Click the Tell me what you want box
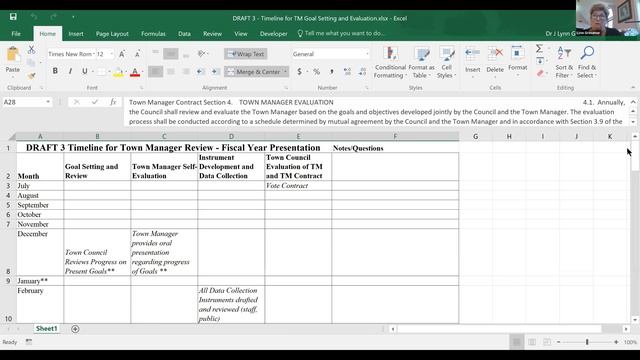The image size is (640, 360). 341,33
